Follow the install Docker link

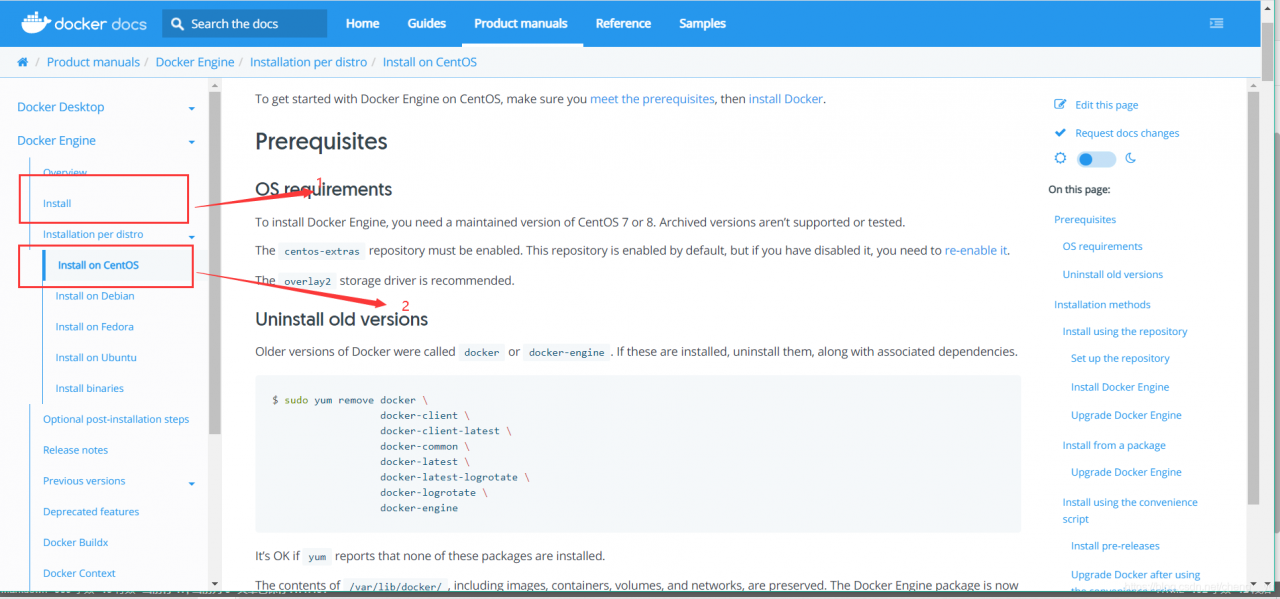(x=786, y=99)
